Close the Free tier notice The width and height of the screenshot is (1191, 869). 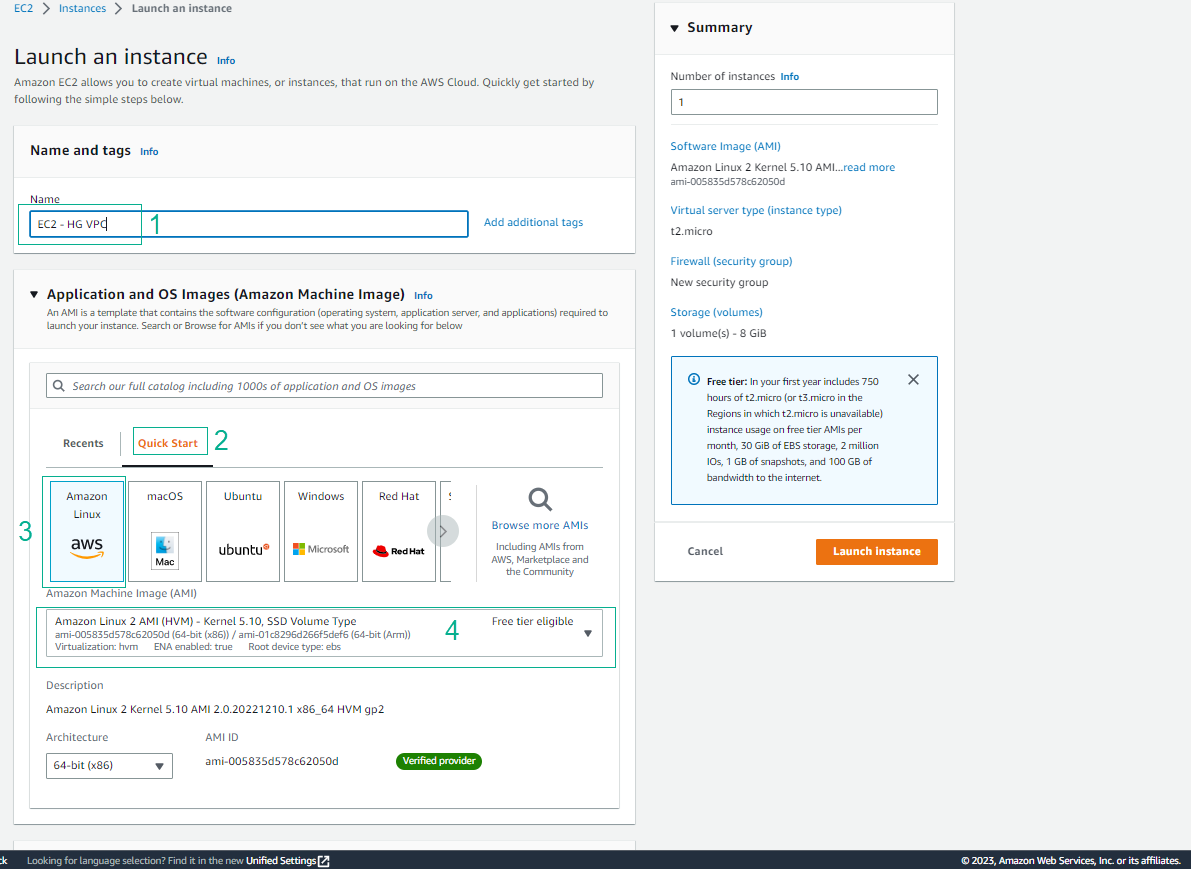pos(913,380)
